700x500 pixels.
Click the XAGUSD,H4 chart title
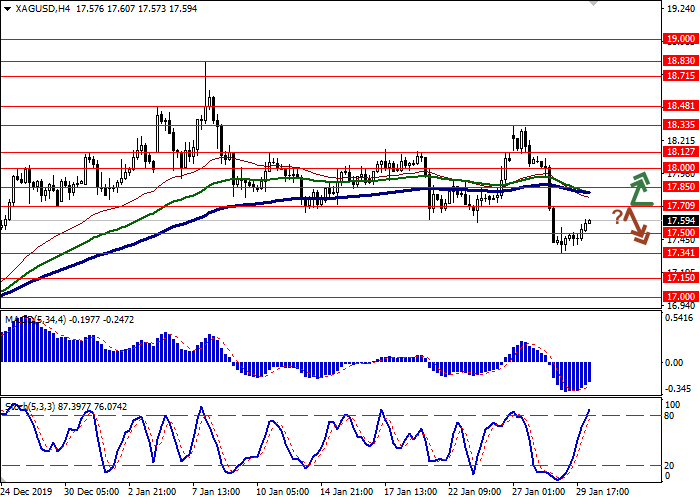[x=30, y=8]
